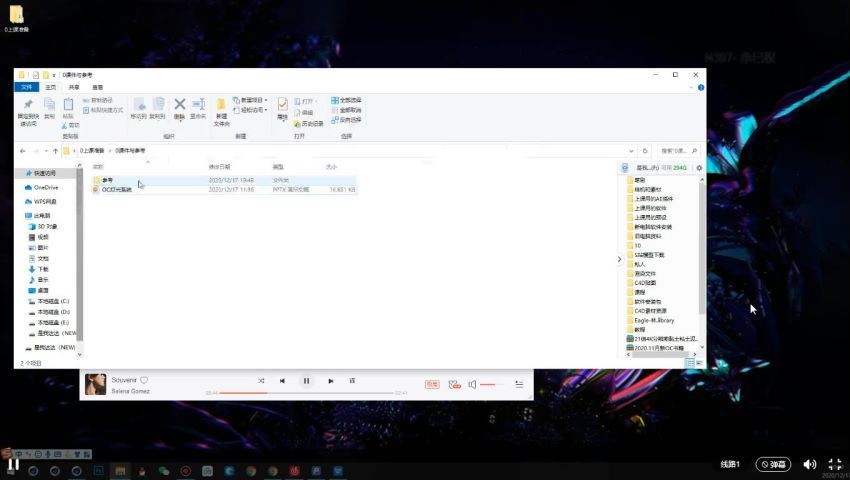Select Eagle-M.library in the right panel

click(x=651, y=321)
